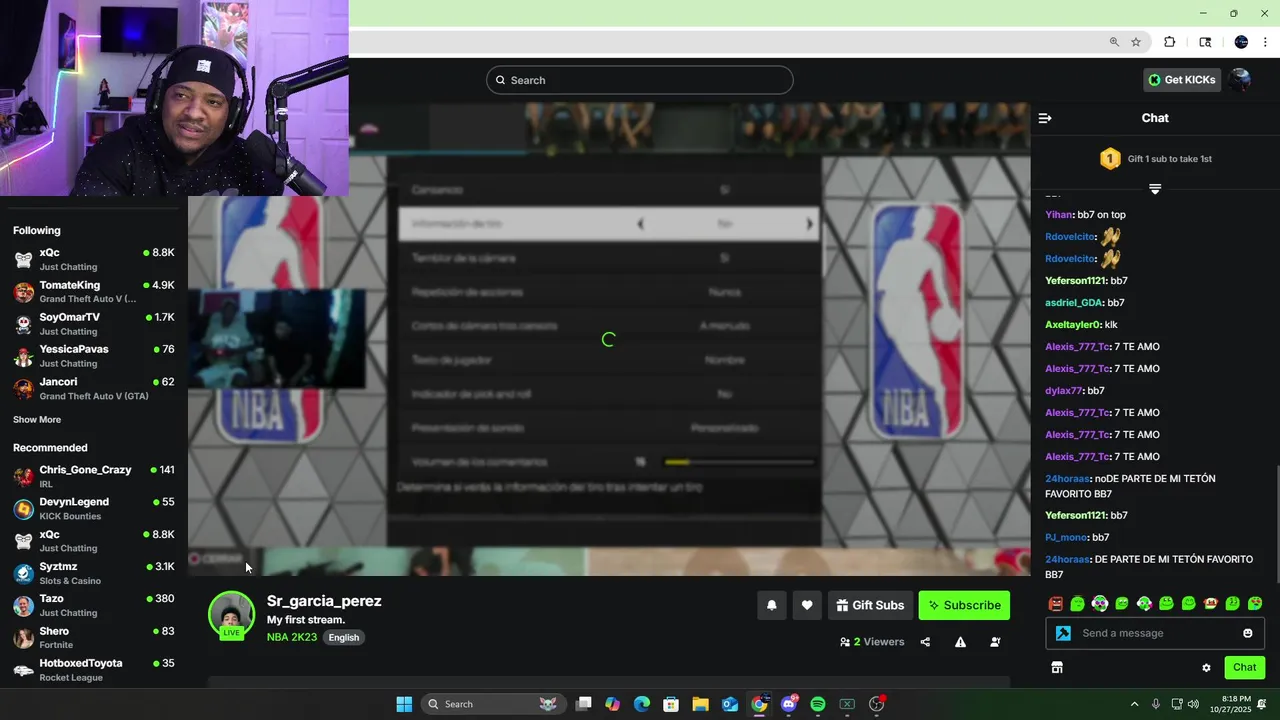
Task: Click PJ_mono username in chat
Action: pyautogui.click(x=1066, y=538)
